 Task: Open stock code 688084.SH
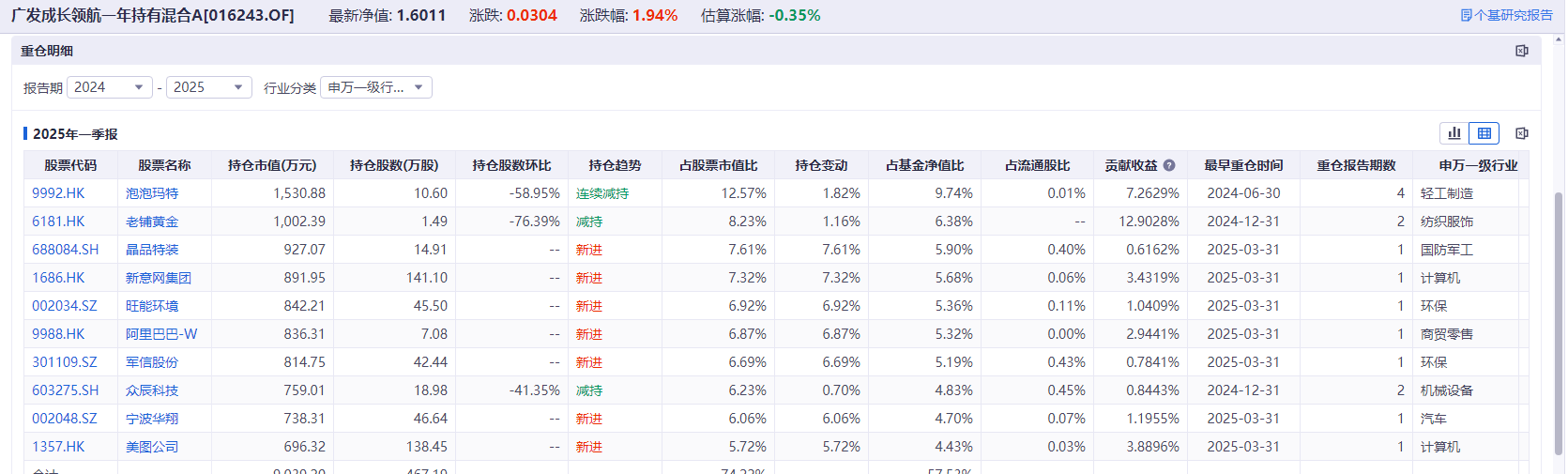coord(65,250)
